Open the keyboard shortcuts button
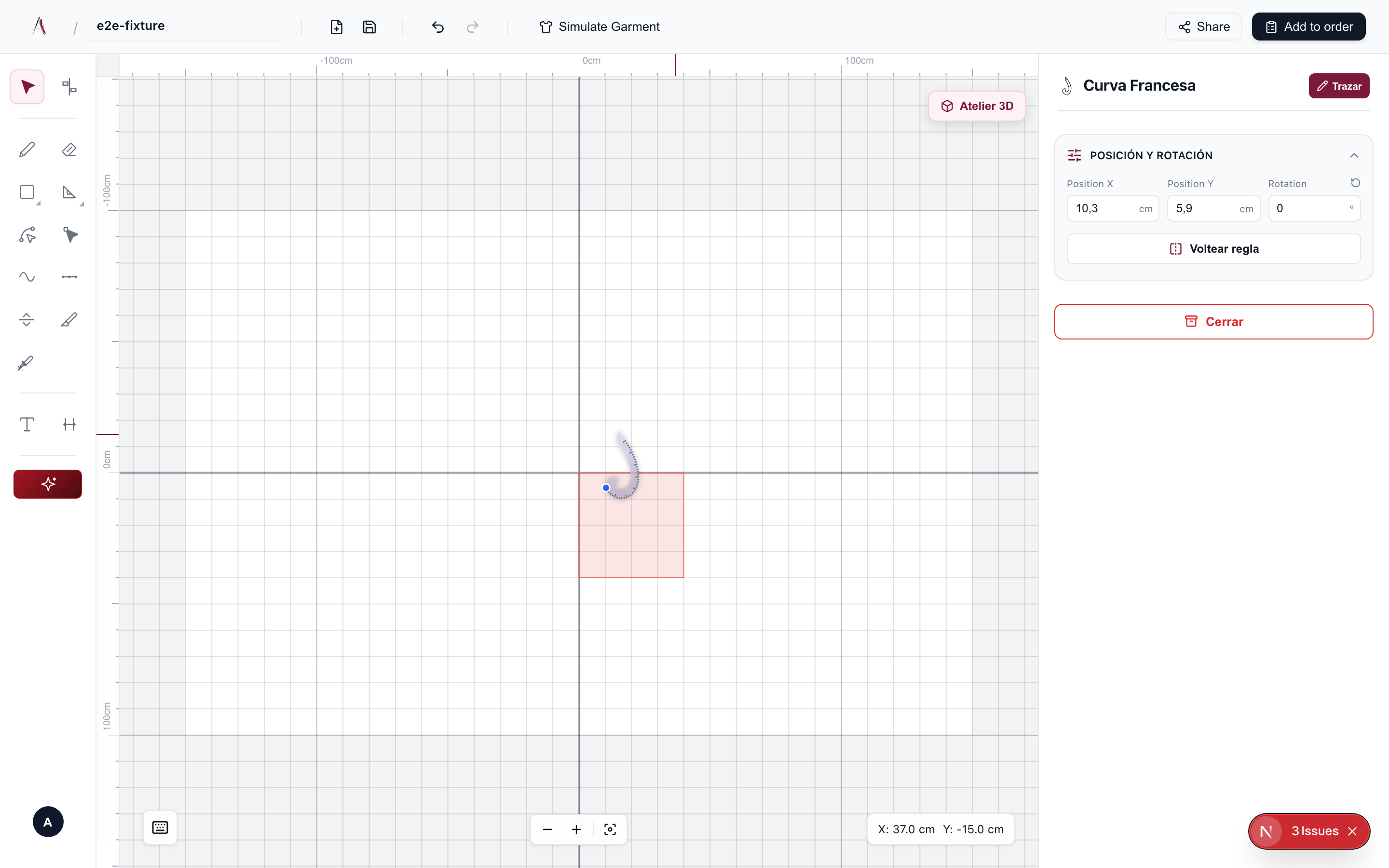1389x868 pixels. coord(160,827)
